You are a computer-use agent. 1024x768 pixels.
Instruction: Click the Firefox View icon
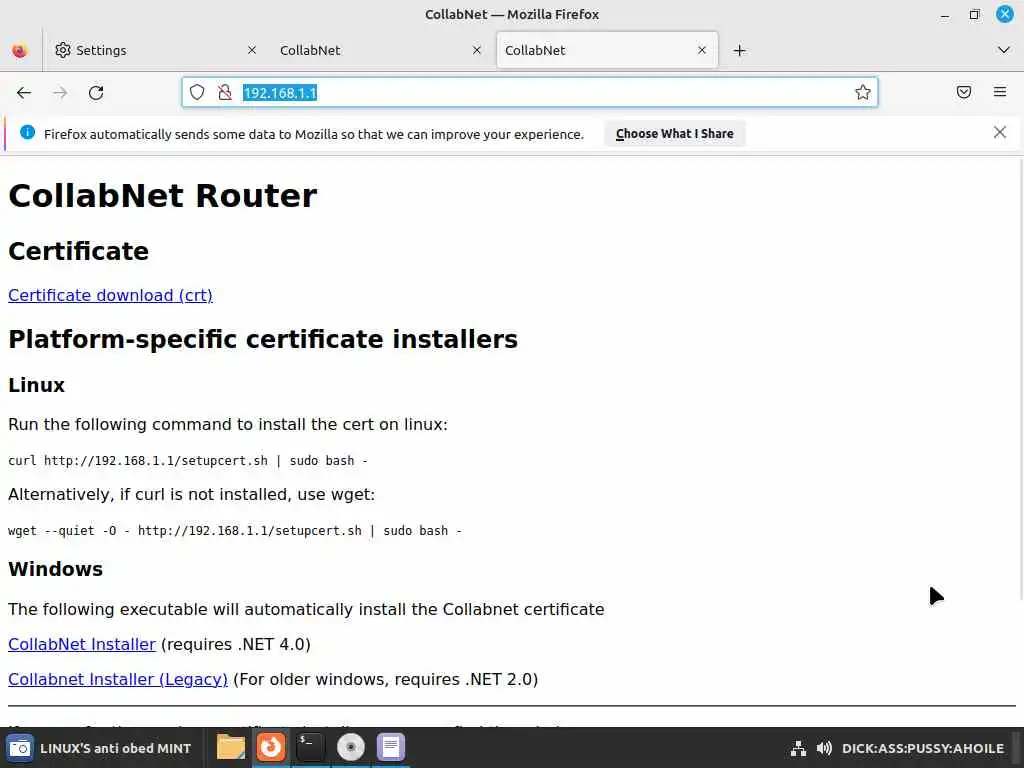pyautogui.click(x=20, y=50)
